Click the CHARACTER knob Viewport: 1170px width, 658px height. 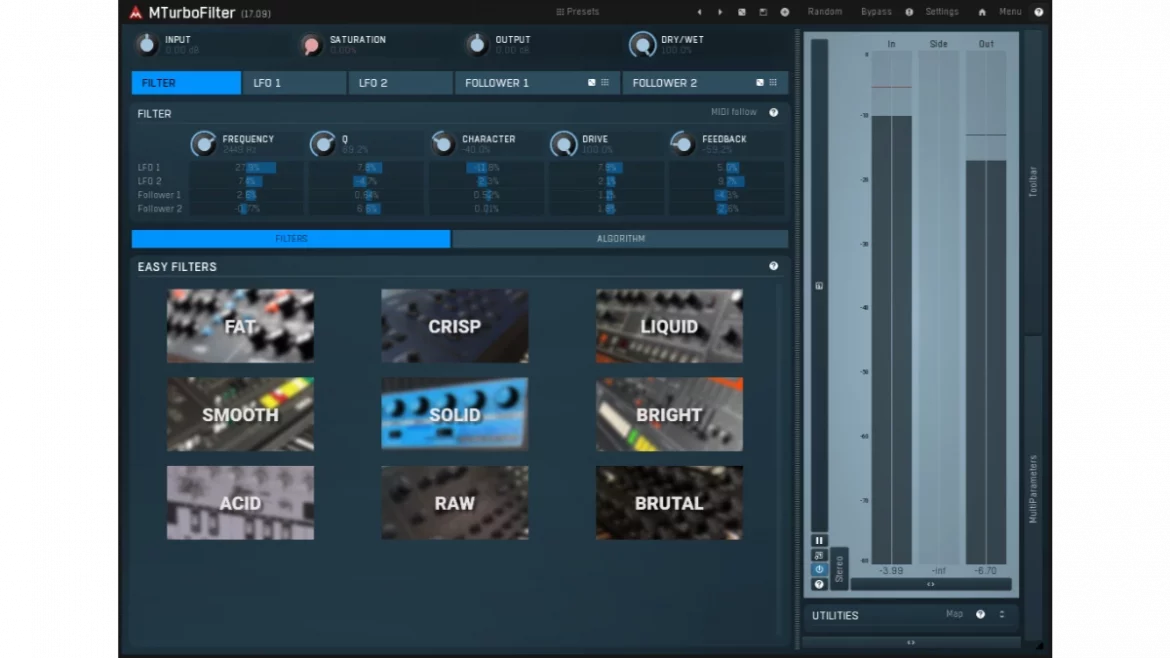[443, 143]
